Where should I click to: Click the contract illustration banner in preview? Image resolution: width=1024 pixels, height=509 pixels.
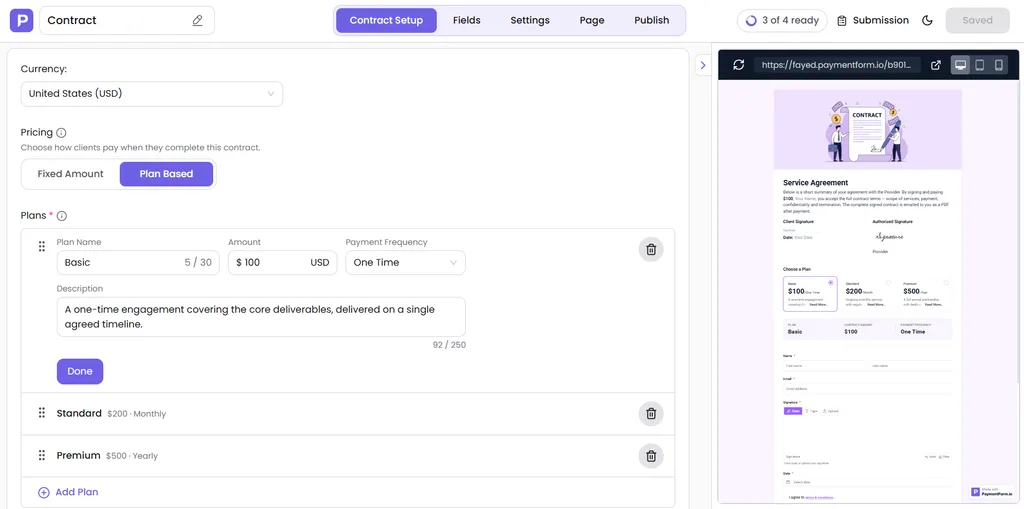pos(867,130)
